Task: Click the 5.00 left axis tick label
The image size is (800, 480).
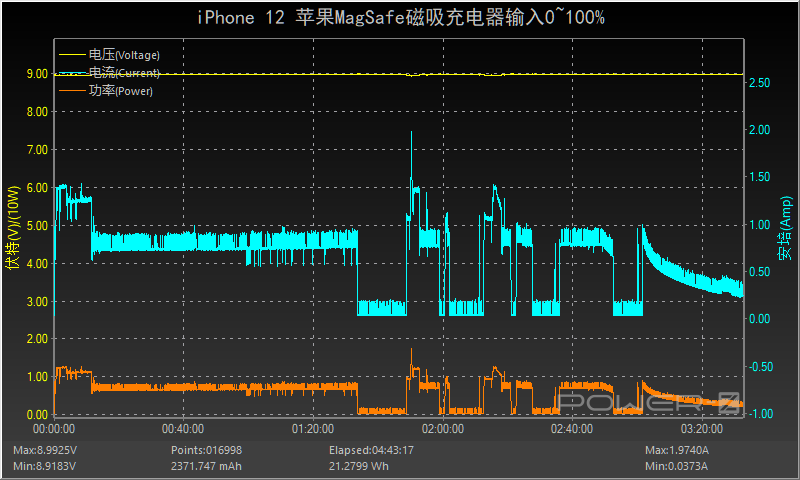Action: tap(37, 225)
